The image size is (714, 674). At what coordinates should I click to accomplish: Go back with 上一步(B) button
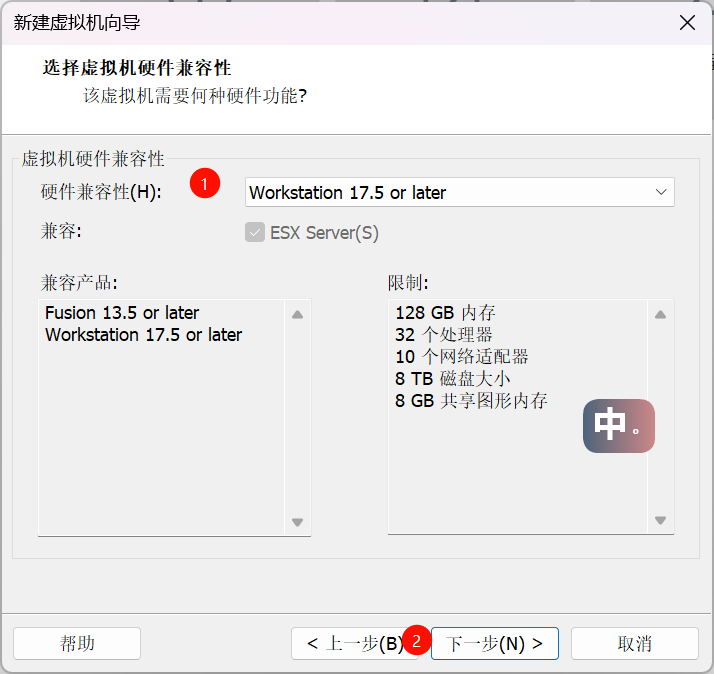355,643
